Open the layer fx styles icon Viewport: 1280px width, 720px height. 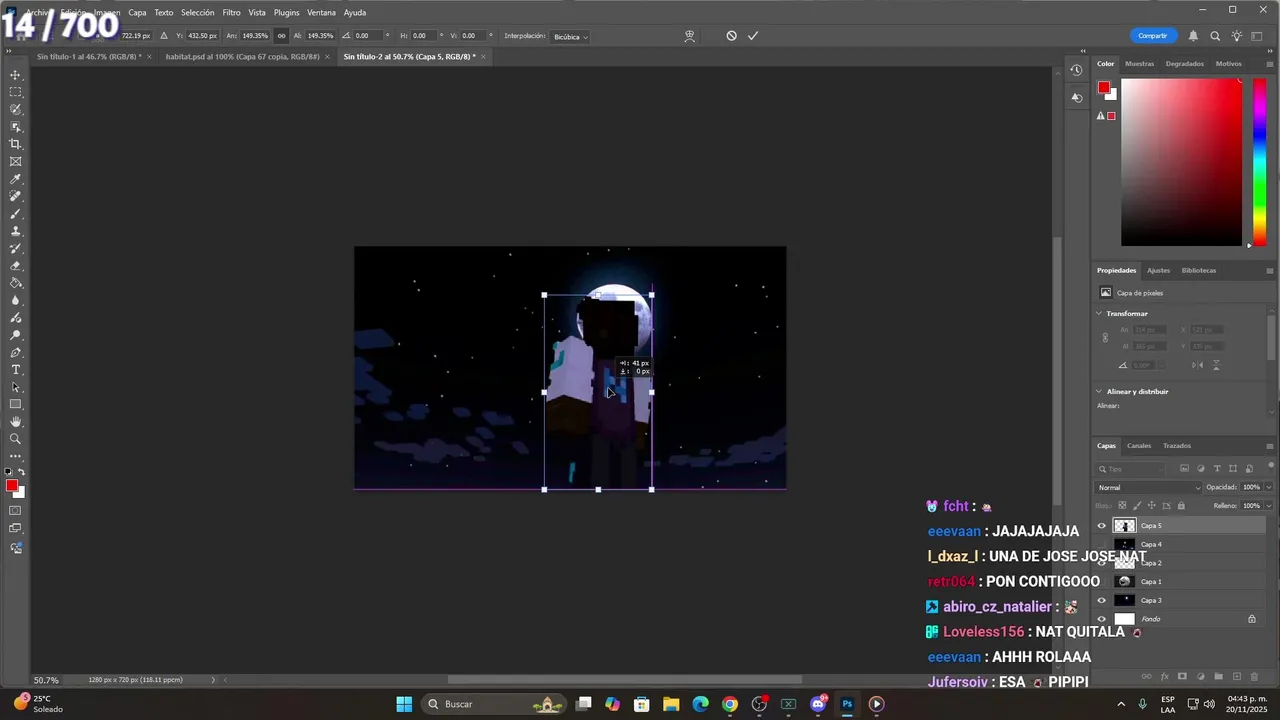click(1164, 677)
